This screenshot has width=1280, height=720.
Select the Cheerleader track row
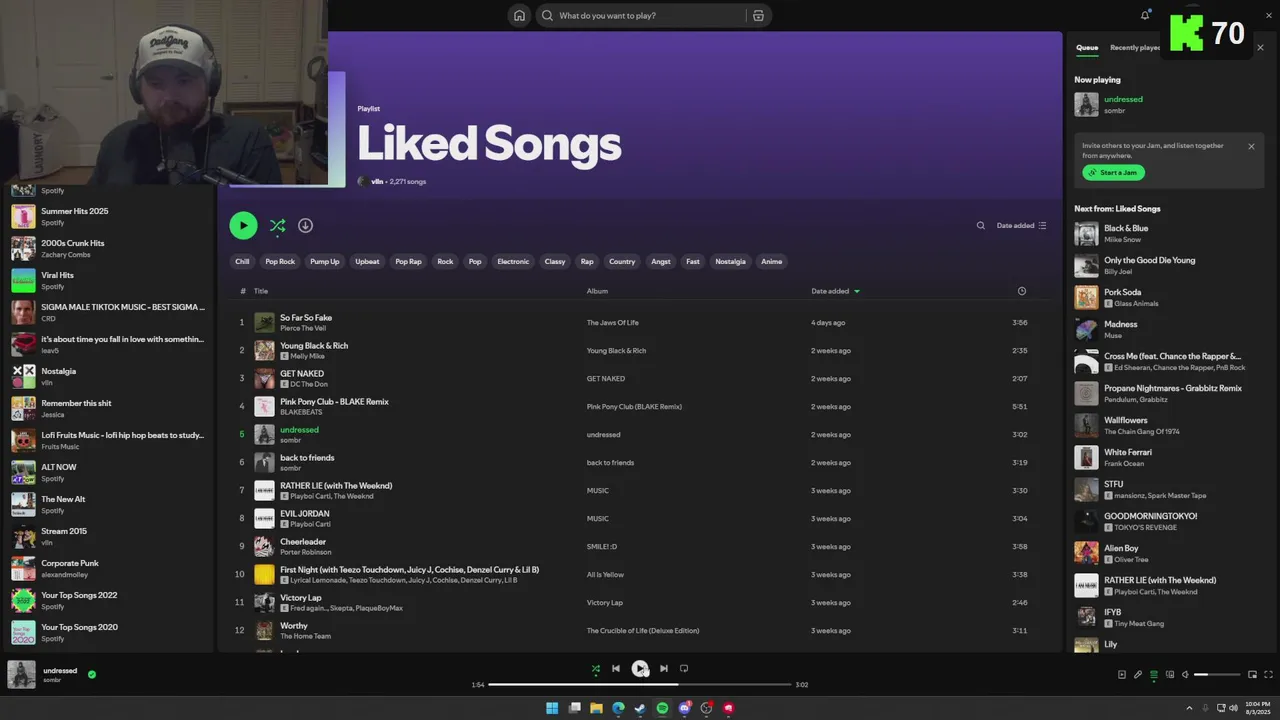click(x=640, y=546)
